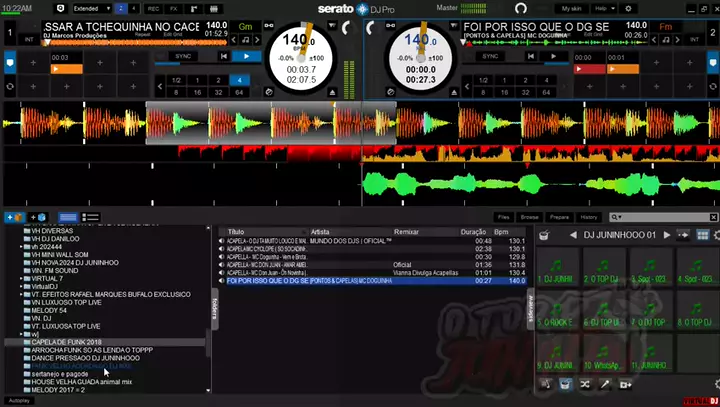Trigger the orange 00:03 cue on deck 1
Image resolution: width=720 pixels, height=407 pixels.
point(67,69)
